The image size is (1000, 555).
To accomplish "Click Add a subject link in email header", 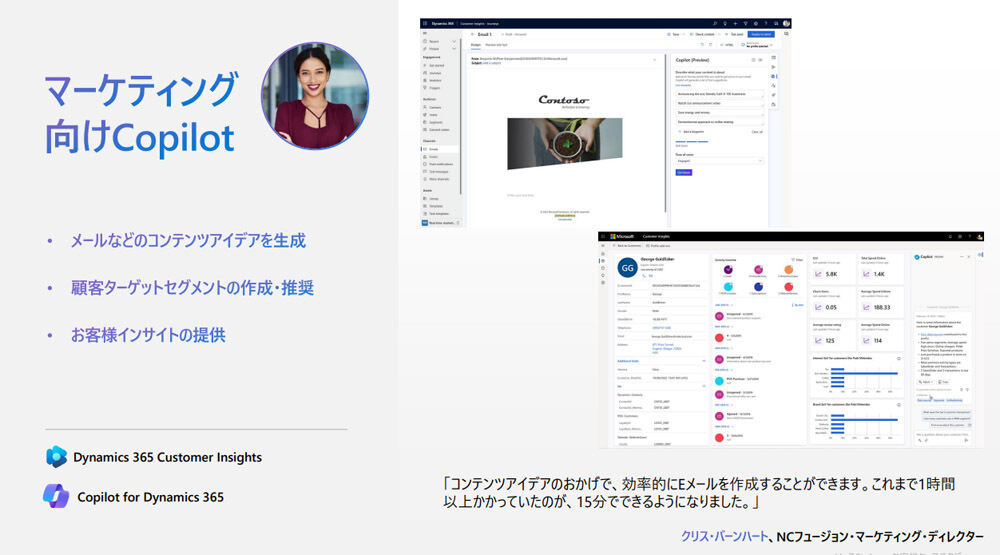I will (x=492, y=63).
